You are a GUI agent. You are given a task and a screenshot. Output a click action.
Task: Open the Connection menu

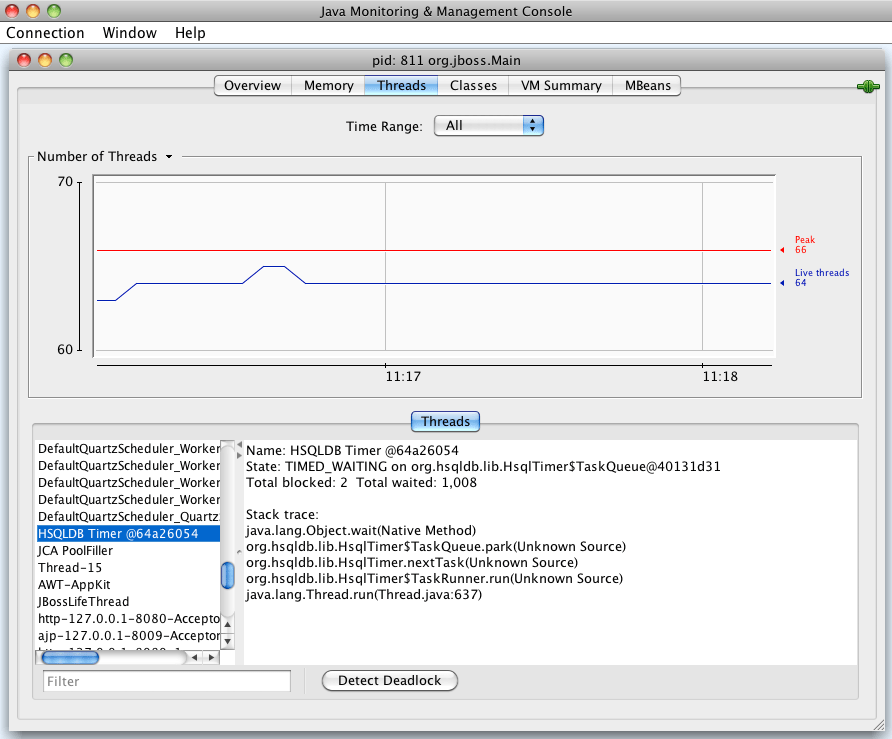pos(45,33)
